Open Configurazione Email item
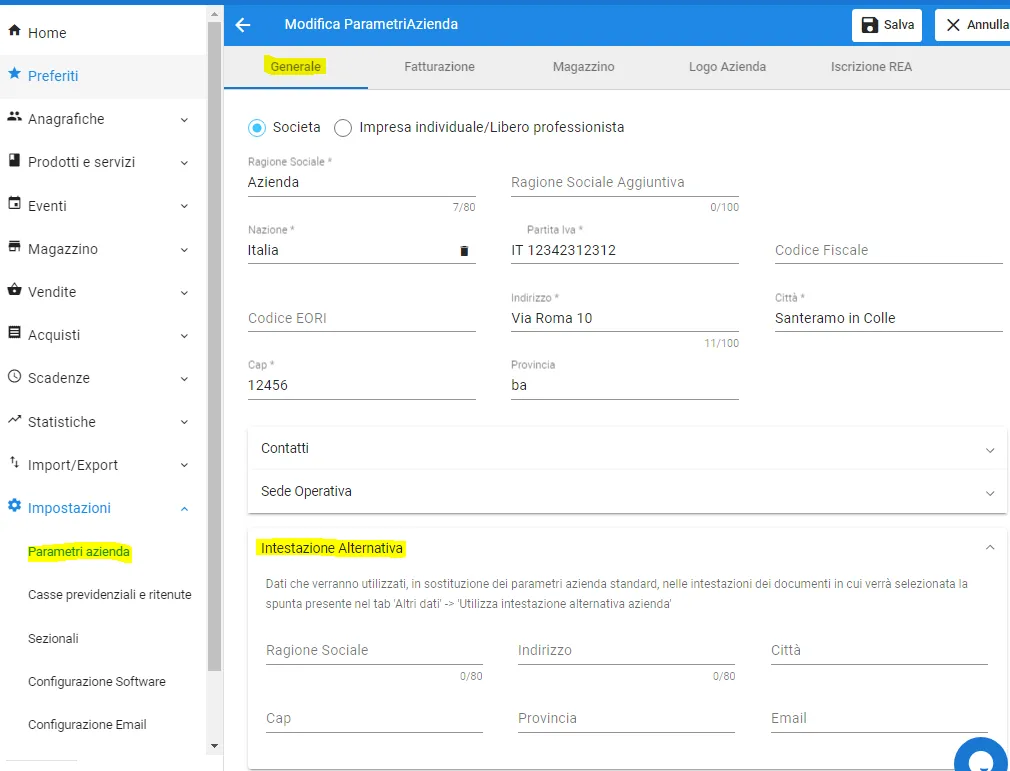1010x771 pixels. click(87, 725)
